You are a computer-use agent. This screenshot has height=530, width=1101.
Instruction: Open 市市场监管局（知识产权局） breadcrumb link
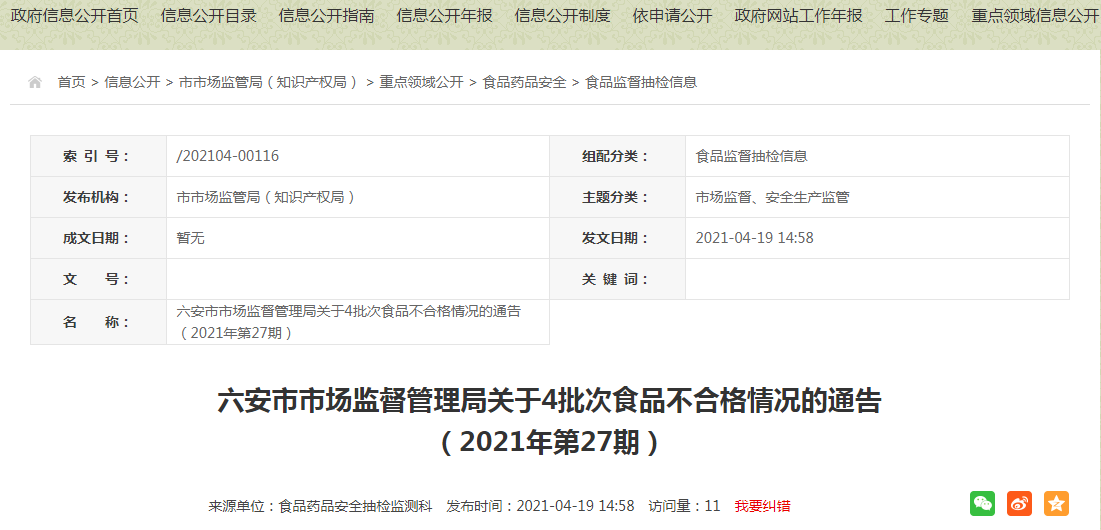tap(270, 83)
